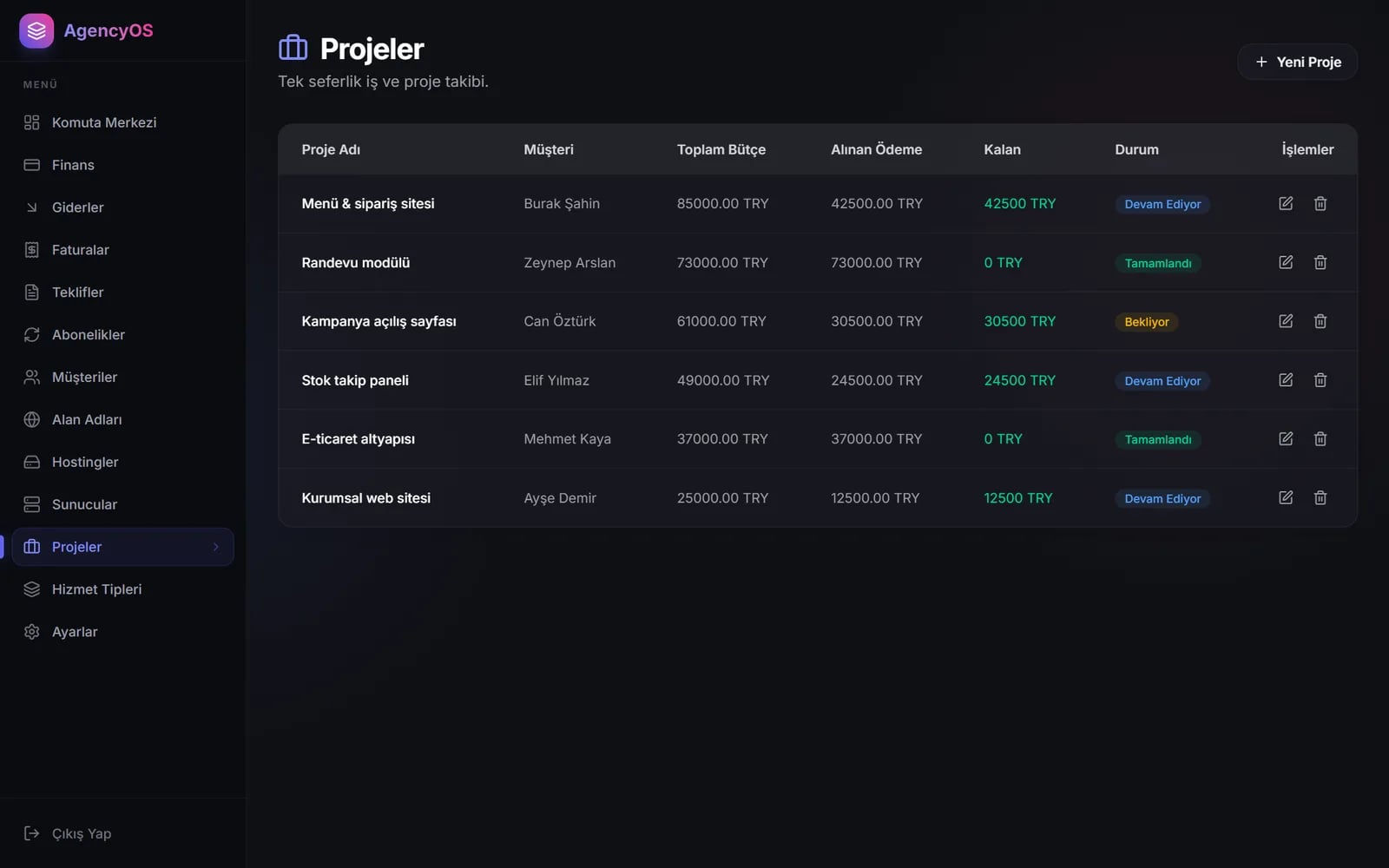The width and height of the screenshot is (1389, 868).
Task: Delete the Randevu modülü project
Action: click(x=1320, y=262)
